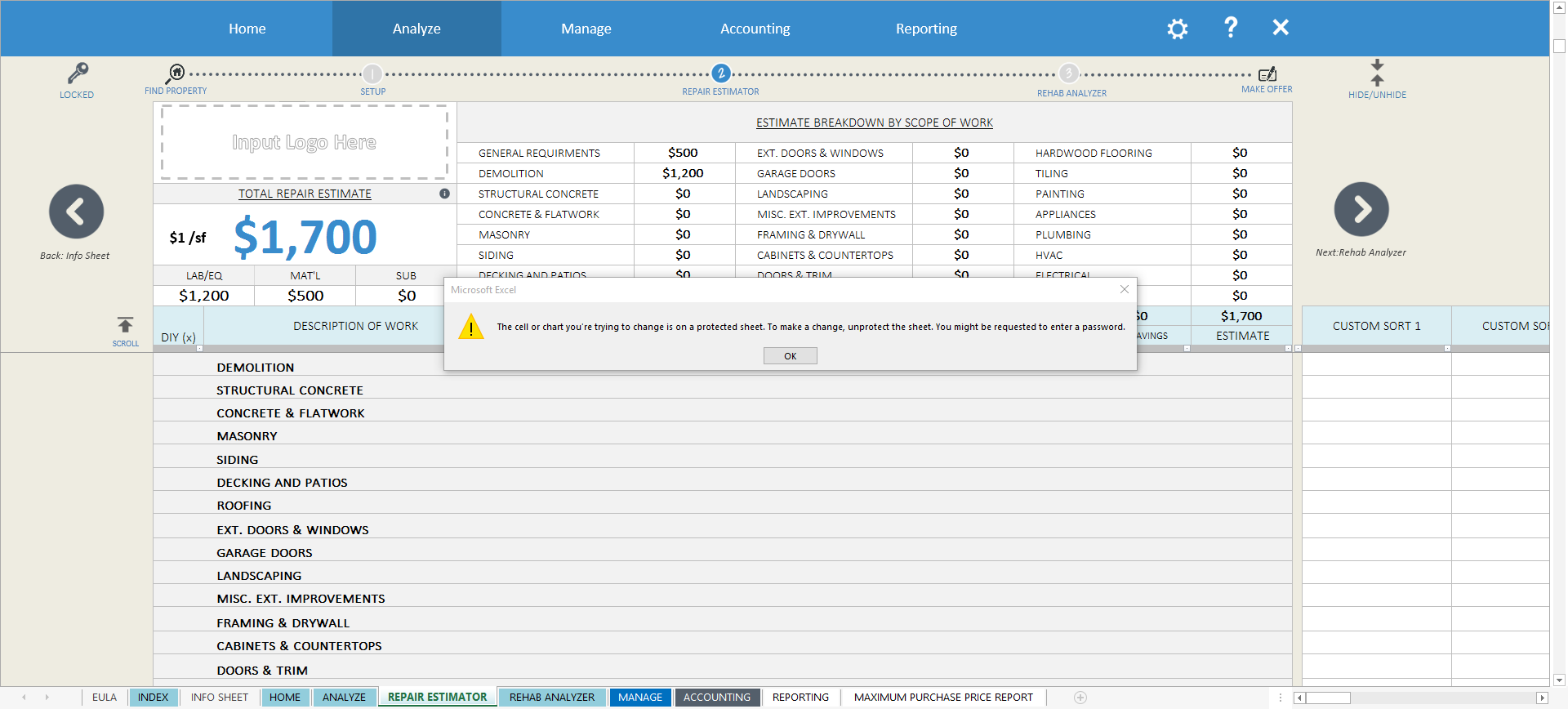Click the Locked key icon
Image resolution: width=1568 pixels, height=709 pixels.
(x=78, y=74)
